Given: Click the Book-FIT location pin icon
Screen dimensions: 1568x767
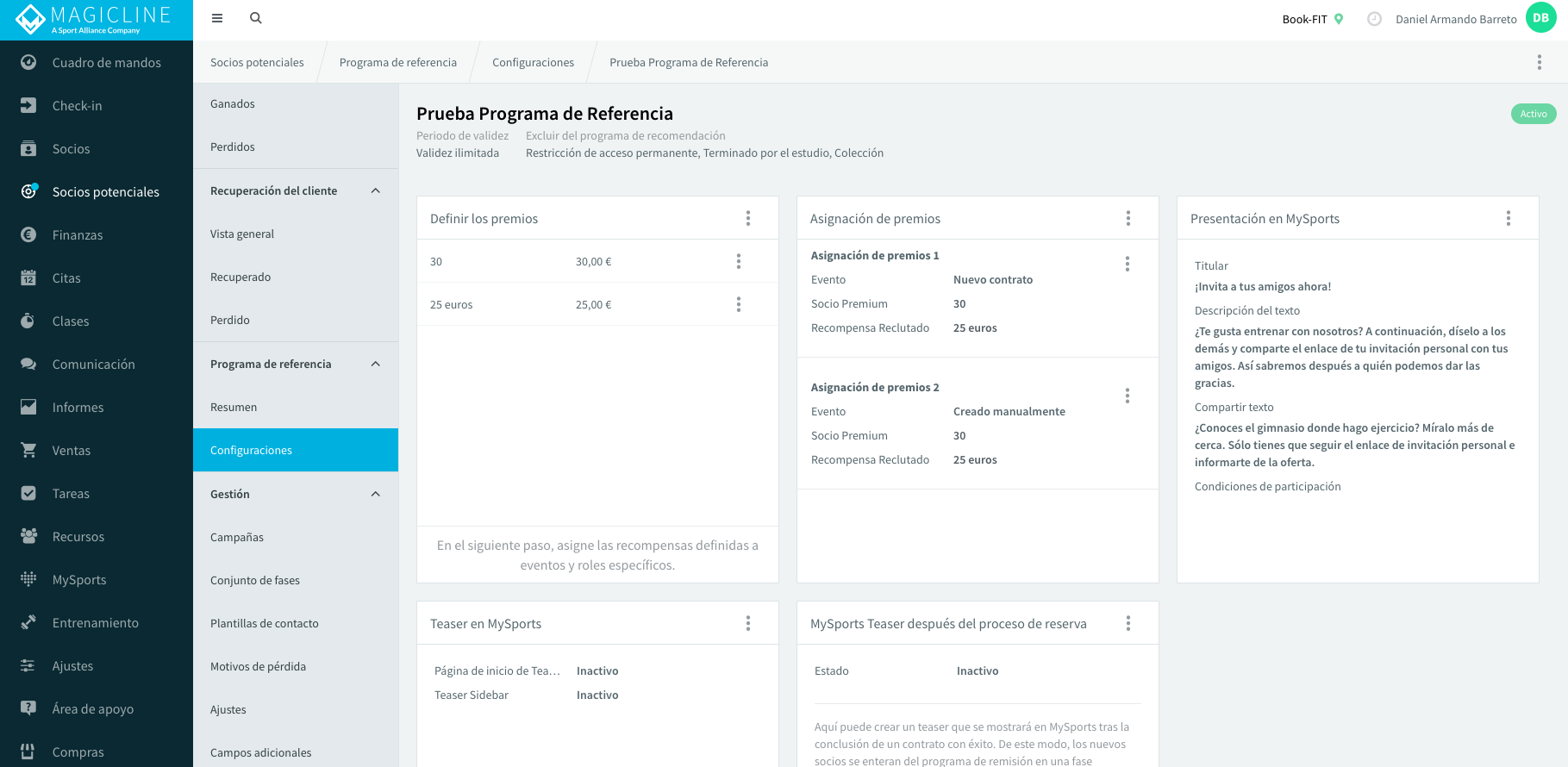Looking at the screenshot, I should [1339, 19].
